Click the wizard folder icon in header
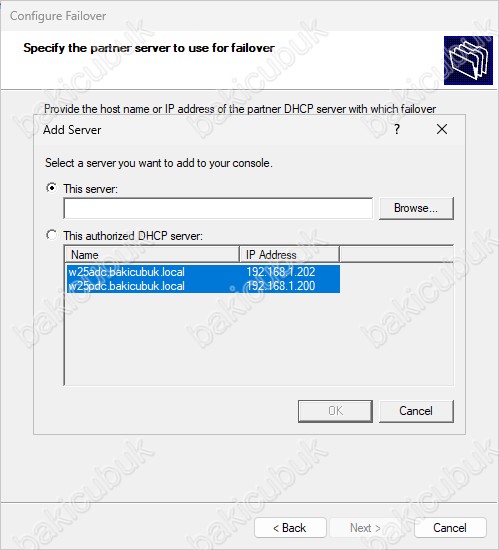The width and height of the screenshot is (499, 550). [468, 60]
